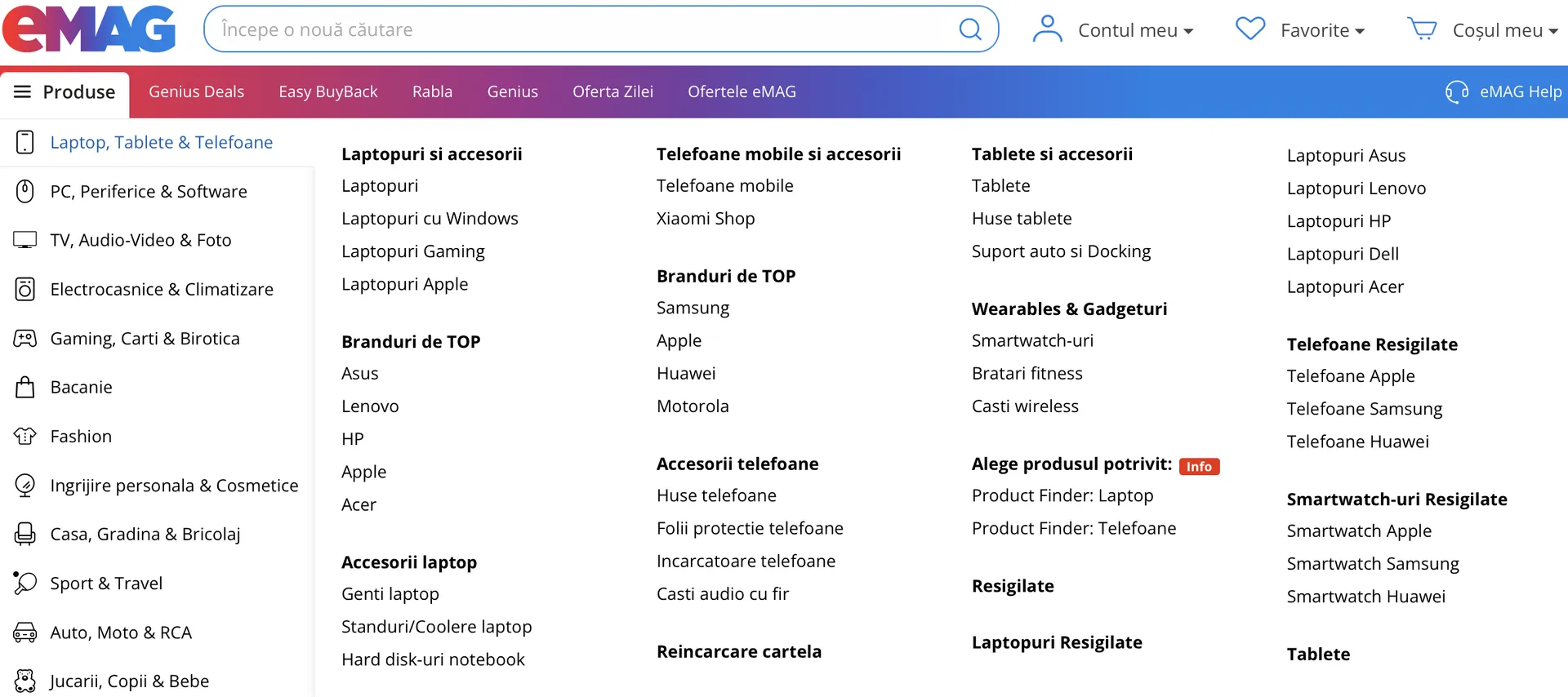This screenshot has width=1568, height=697.
Task: Open the Laptopuri Gaming link
Action: click(x=413, y=251)
